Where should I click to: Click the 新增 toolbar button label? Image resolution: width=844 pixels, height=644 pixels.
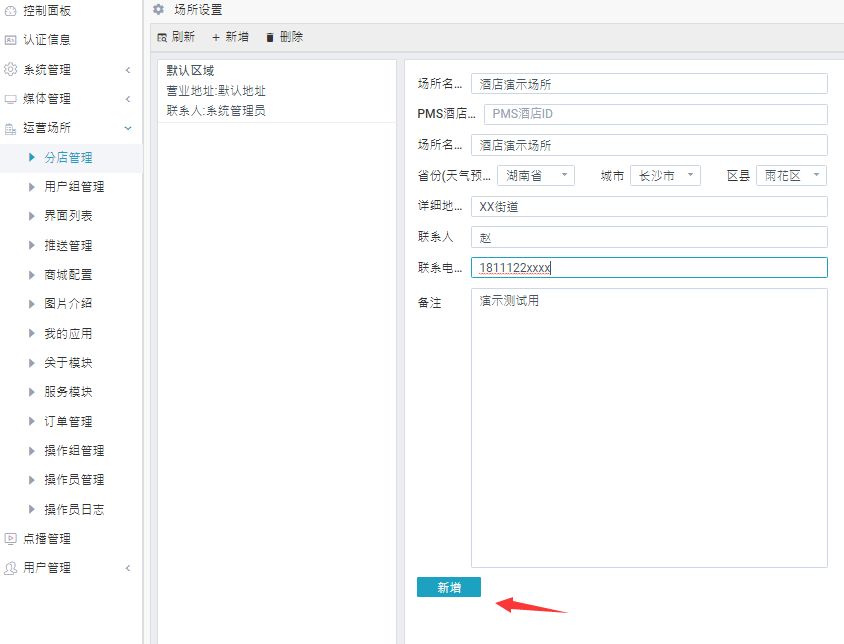[237, 37]
